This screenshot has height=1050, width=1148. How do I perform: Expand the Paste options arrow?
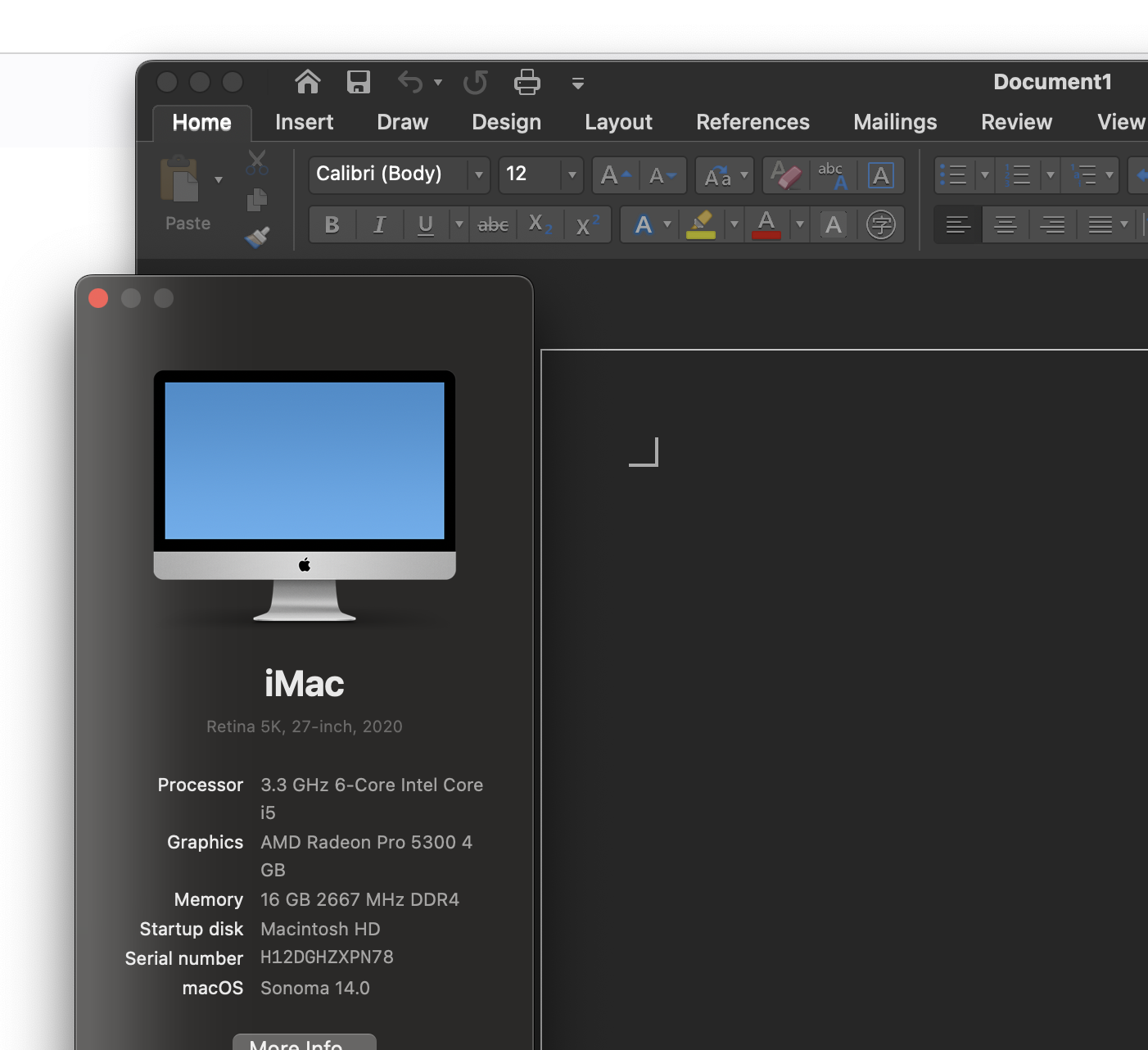pos(219,179)
